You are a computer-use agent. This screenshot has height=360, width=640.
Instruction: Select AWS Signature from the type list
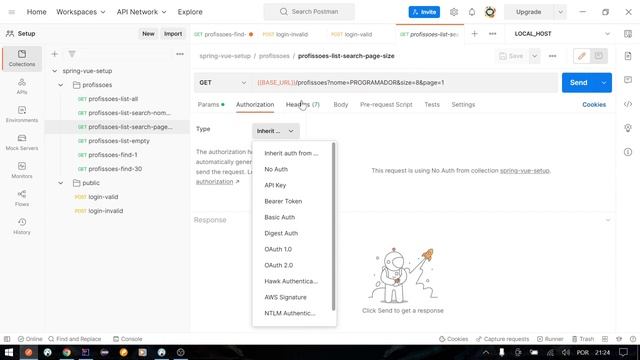pyautogui.click(x=285, y=297)
